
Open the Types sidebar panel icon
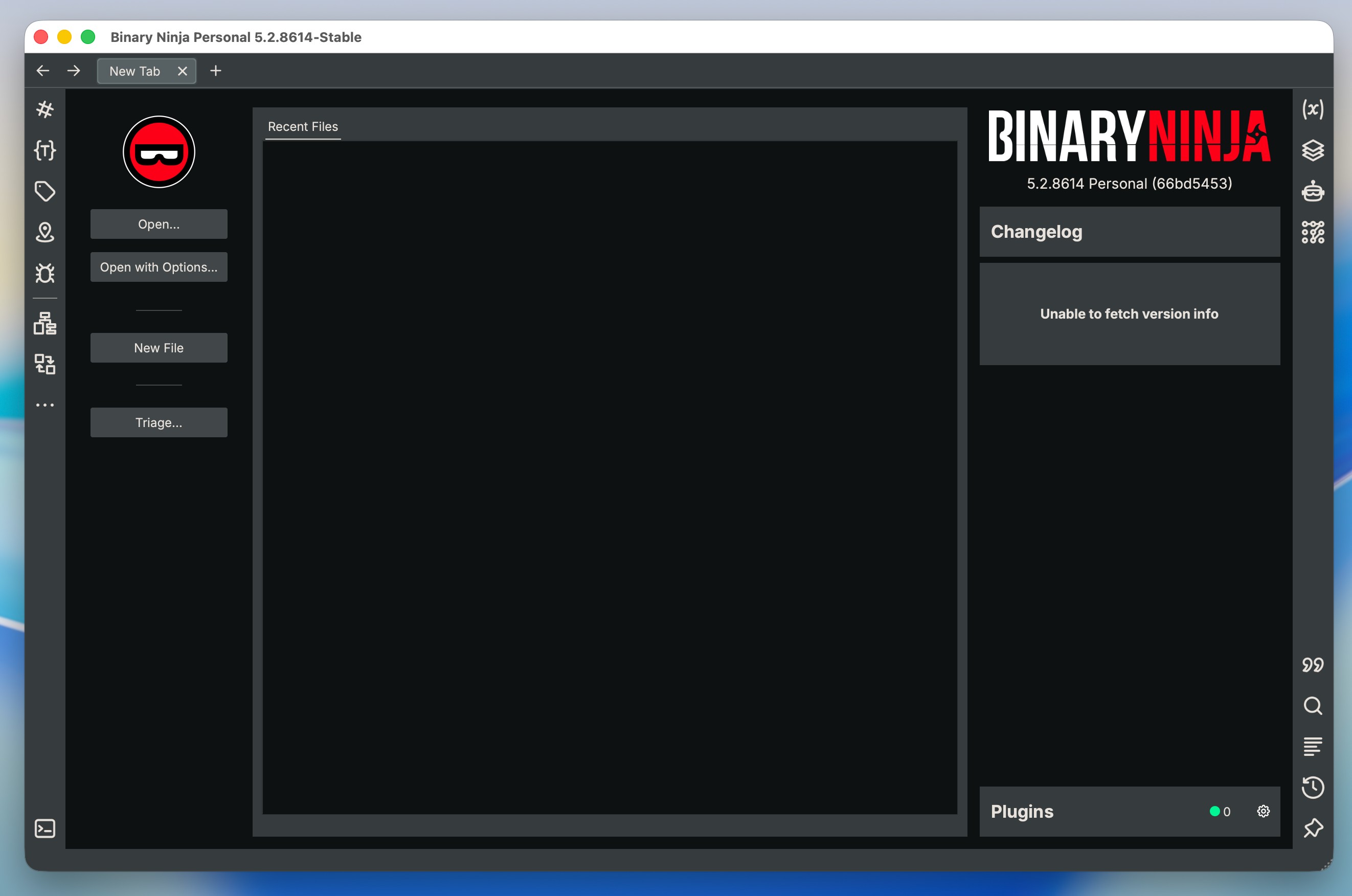coord(44,150)
